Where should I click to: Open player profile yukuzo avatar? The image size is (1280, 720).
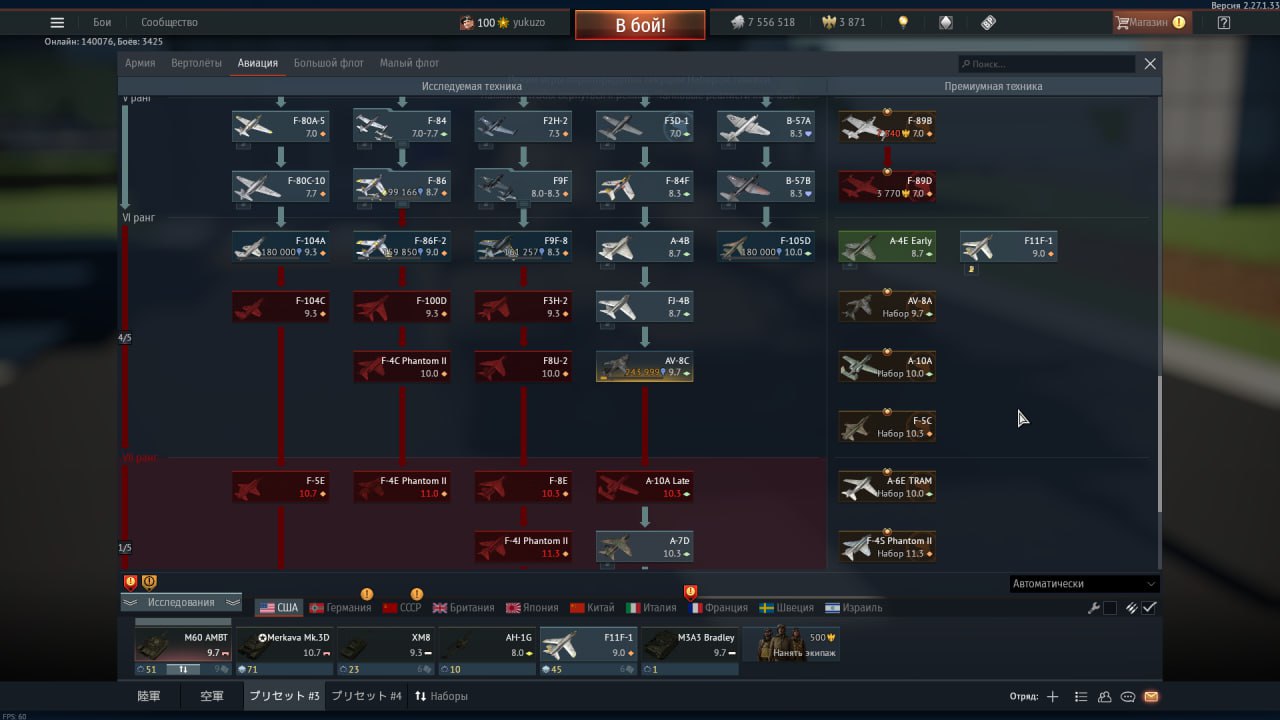[x=466, y=22]
